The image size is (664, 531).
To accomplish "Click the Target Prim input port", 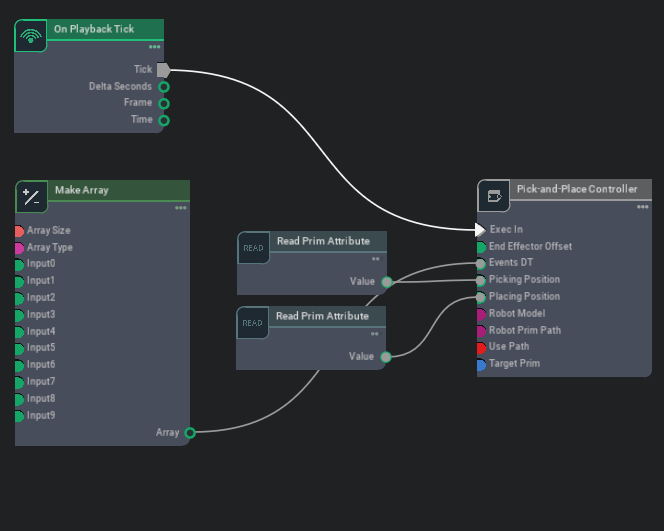I will (481, 365).
